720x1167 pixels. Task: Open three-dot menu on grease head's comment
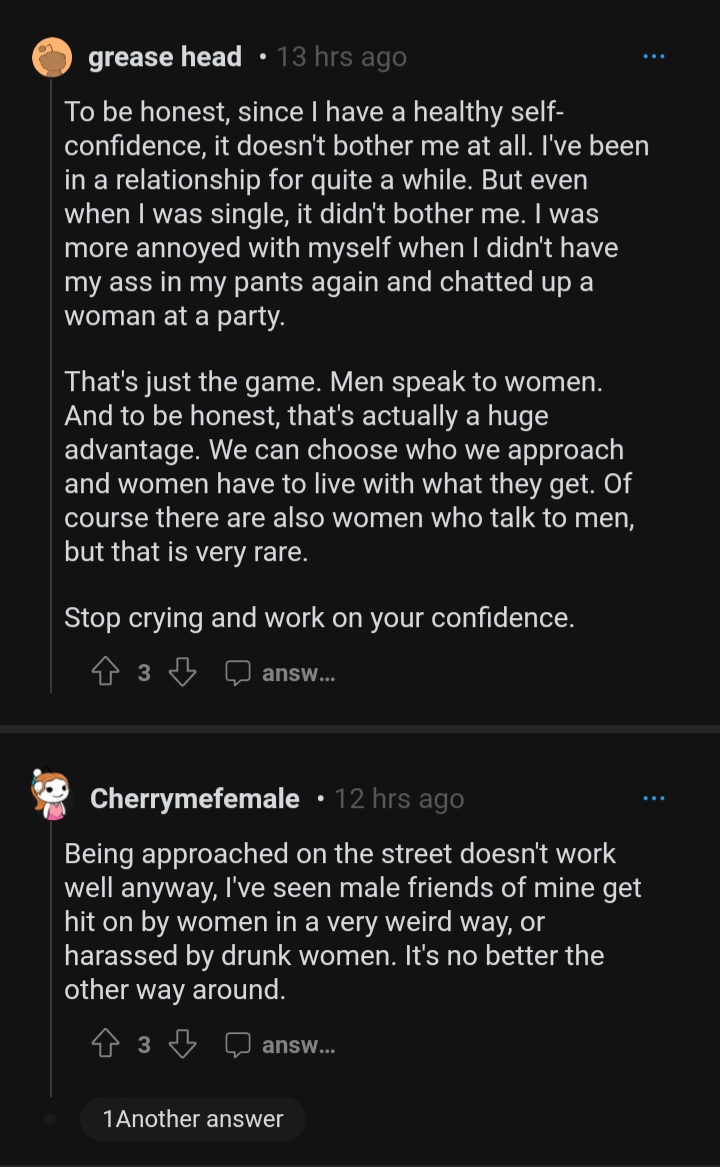click(654, 57)
